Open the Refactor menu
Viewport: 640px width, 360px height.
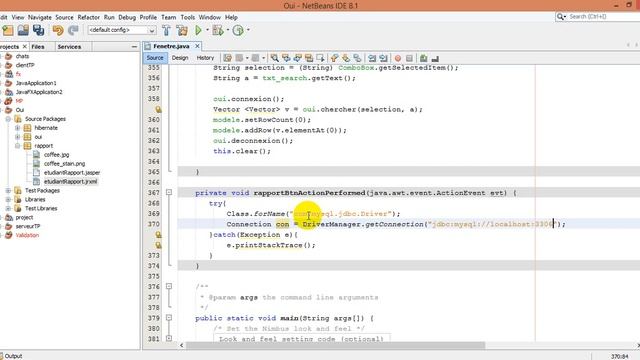tap(89, 17)
